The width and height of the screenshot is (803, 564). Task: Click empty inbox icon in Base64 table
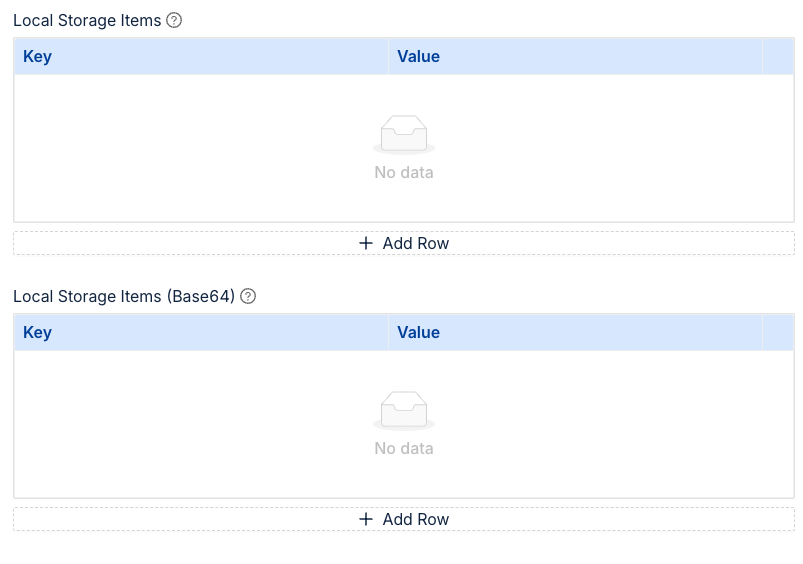(404, 410)
